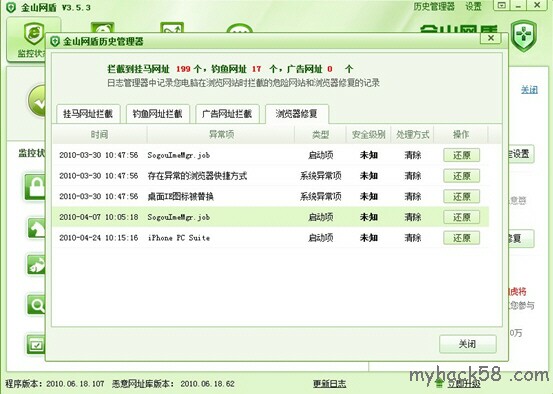Click the 处理方式 column header

[x=412, y=134]
